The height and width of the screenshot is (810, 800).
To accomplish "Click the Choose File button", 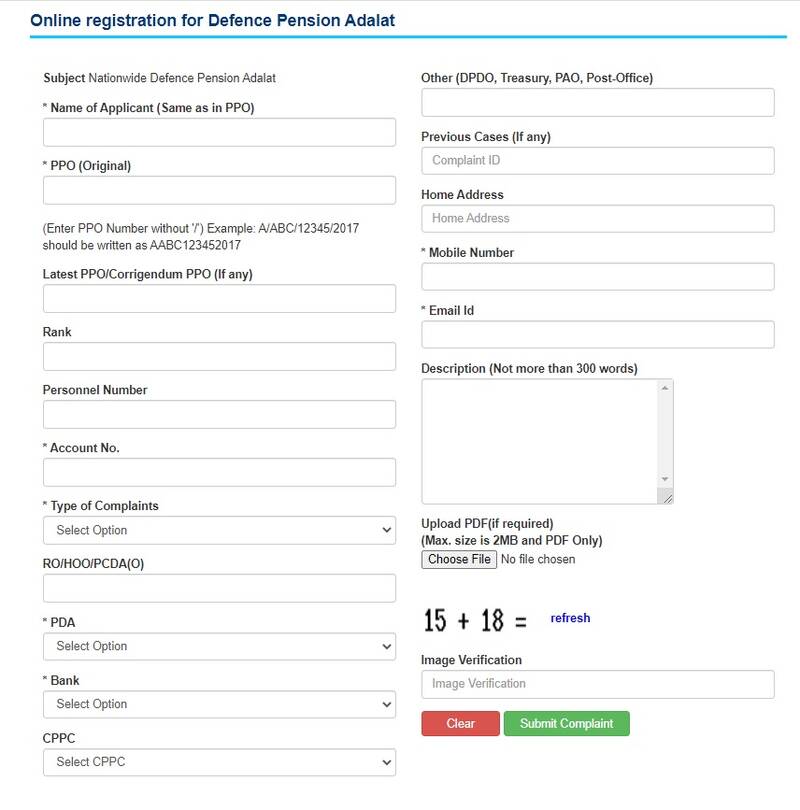I will point(459,559).
